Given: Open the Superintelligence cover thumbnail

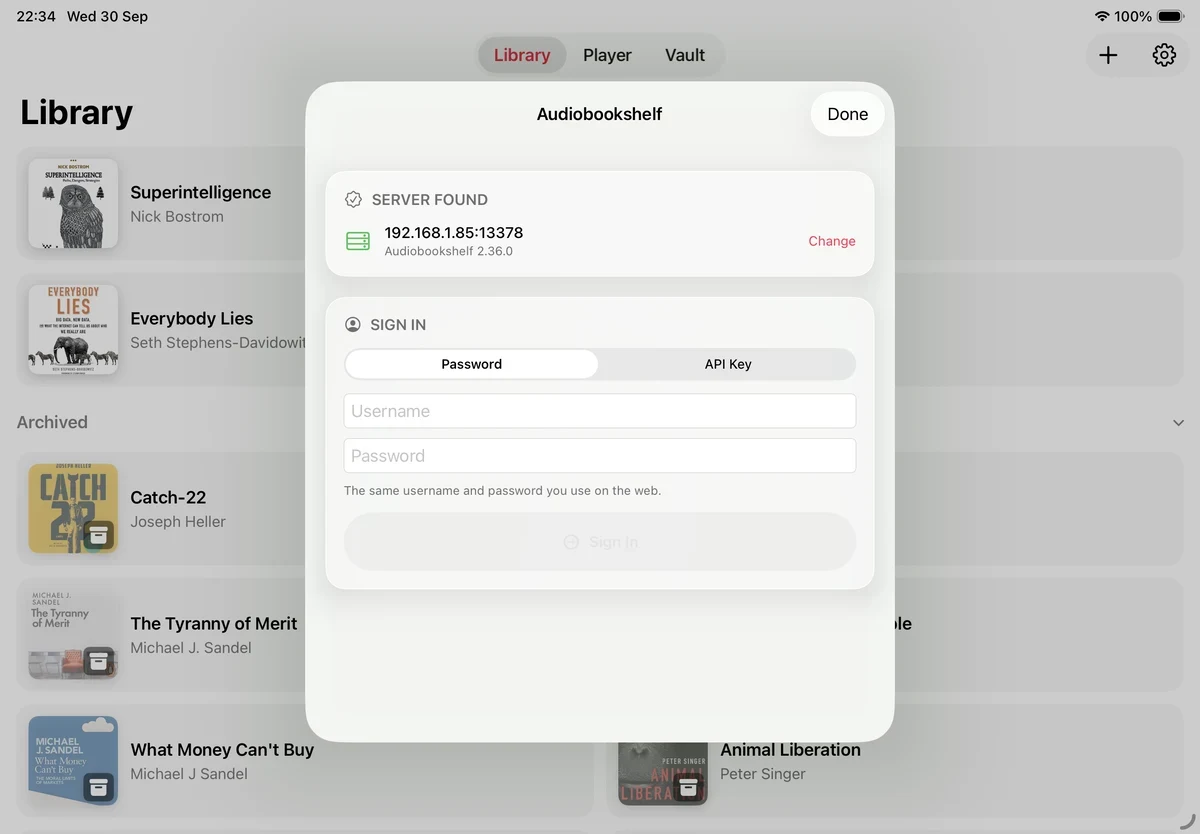Looking at the screenshot, I should pyautogui.click(x=73, y=204).
